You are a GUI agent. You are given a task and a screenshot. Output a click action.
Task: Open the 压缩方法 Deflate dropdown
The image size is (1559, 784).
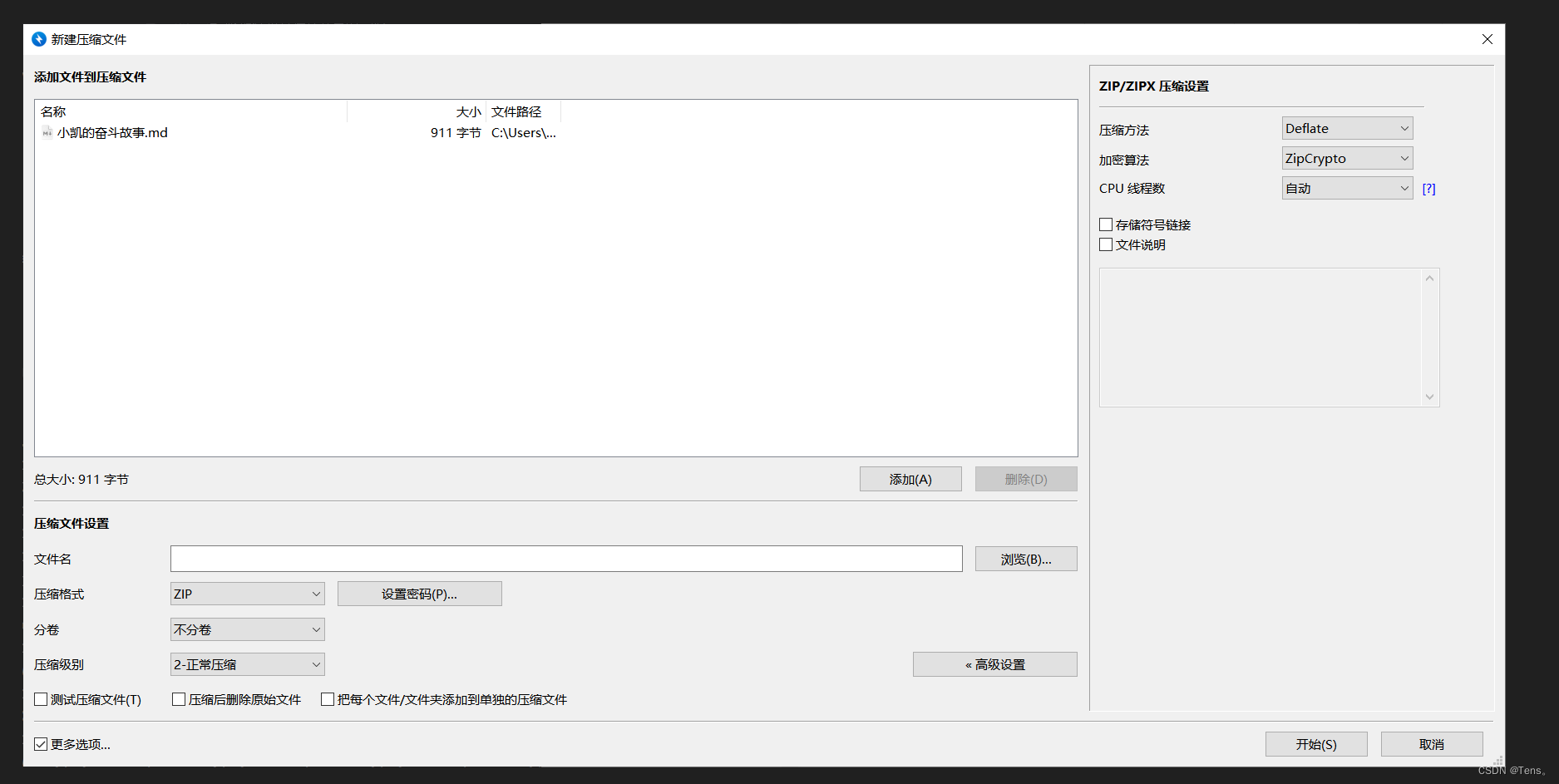coord(1347,128)
